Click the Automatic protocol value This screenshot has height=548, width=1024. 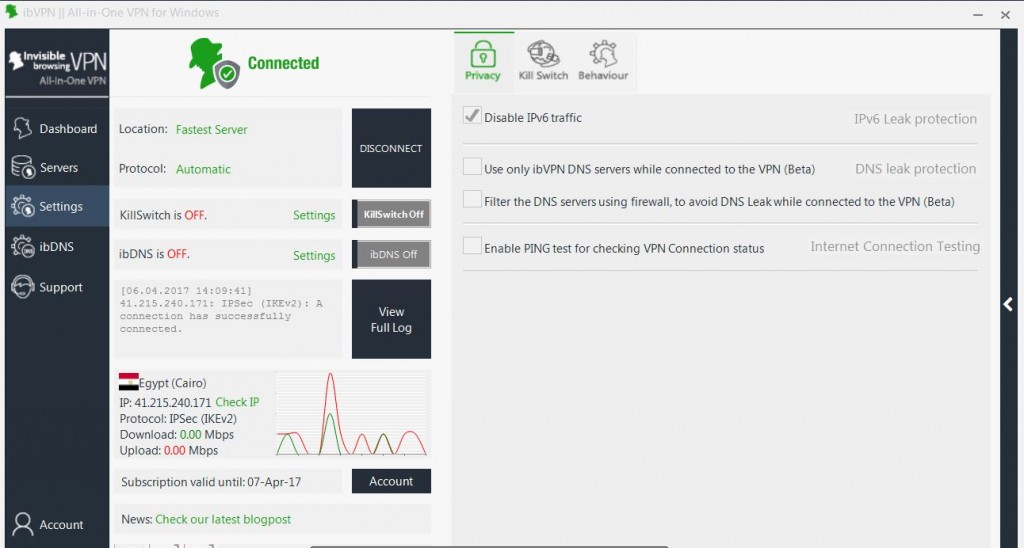pyautogui.click(x=203, y=169)
